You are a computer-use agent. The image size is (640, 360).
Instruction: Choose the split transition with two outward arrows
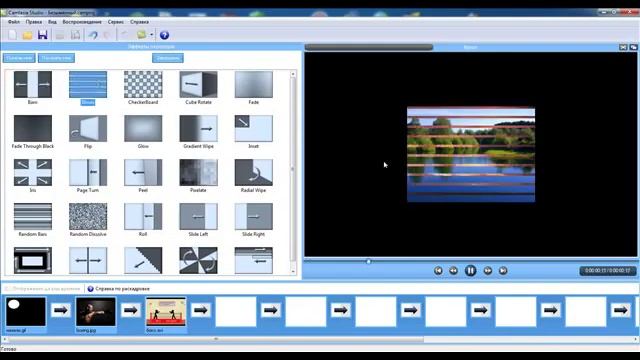pos(88,260)
